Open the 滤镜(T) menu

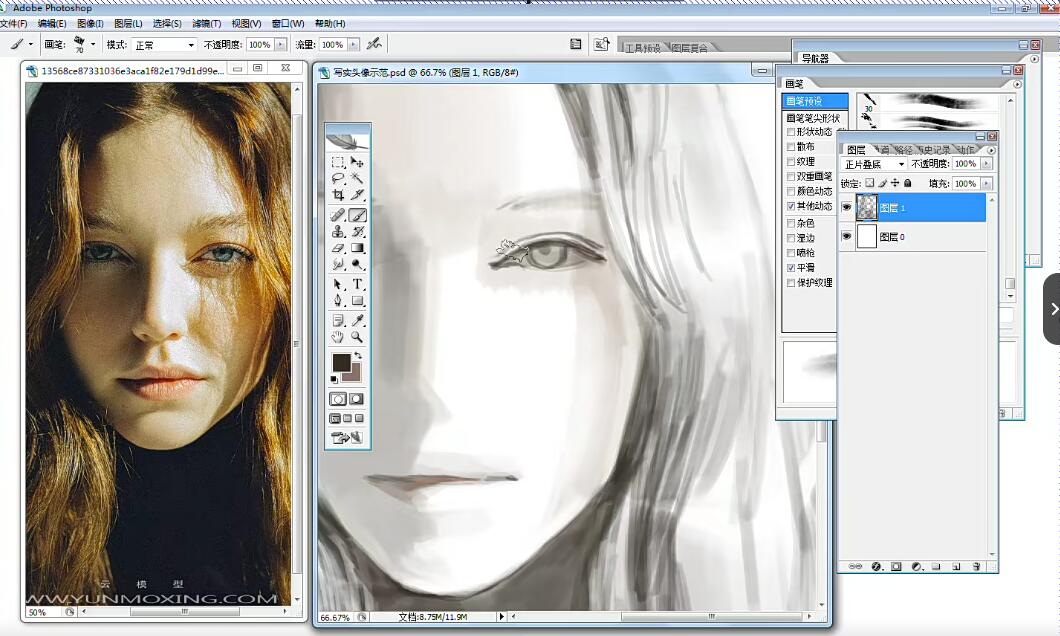(207, 23)
